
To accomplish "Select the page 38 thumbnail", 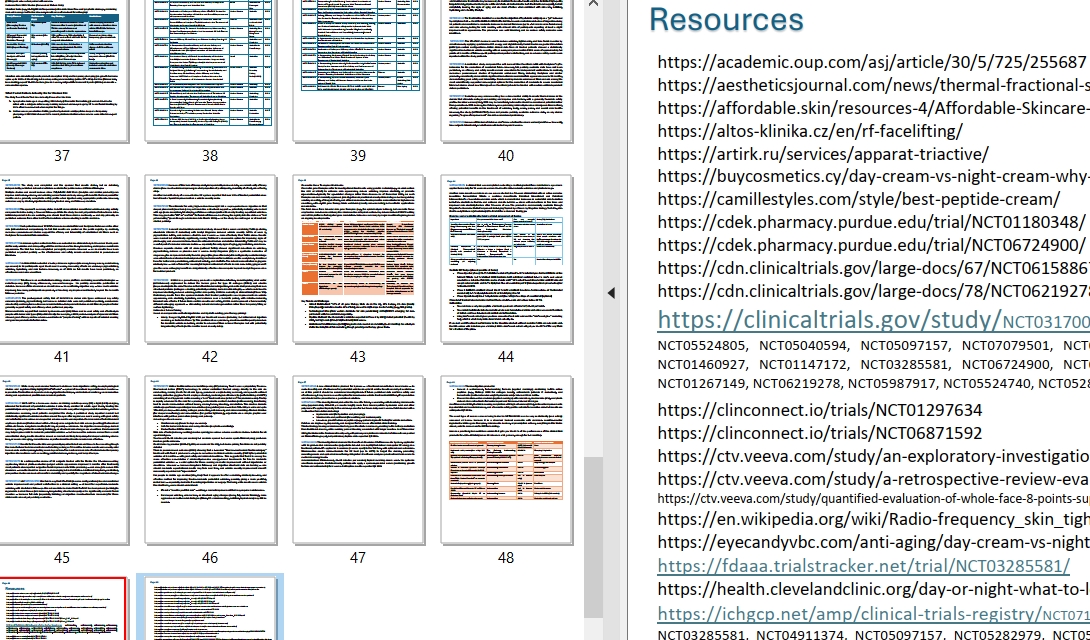I will coord(210,70).
